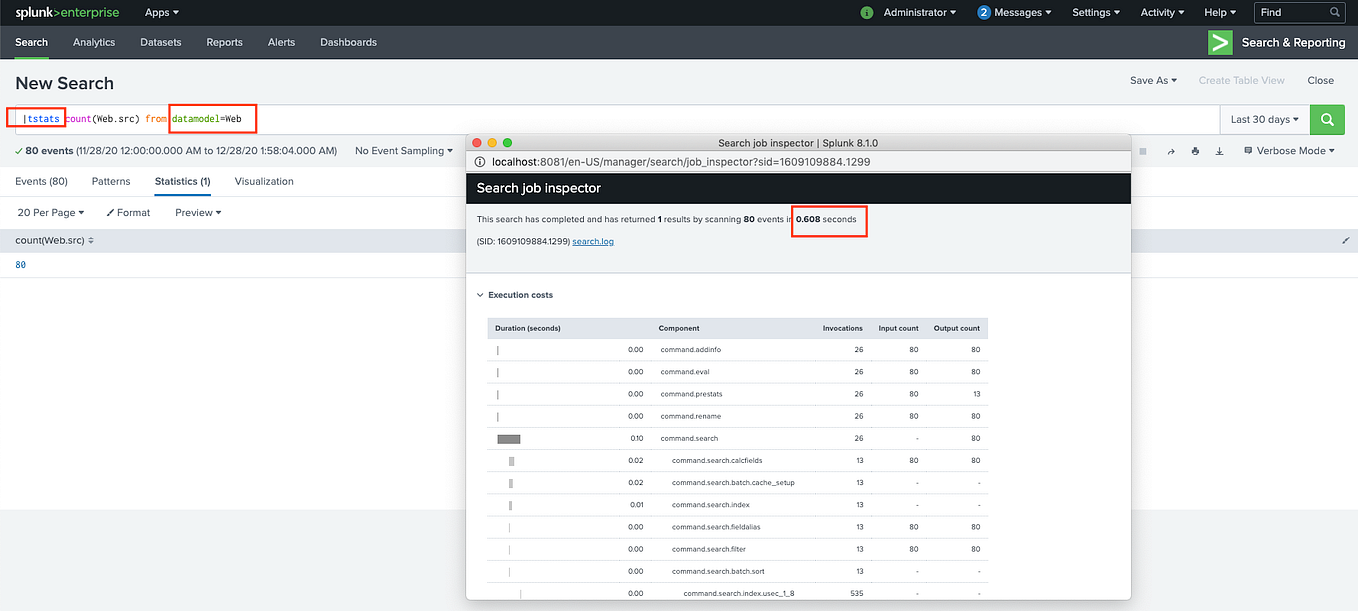Open the No Event Sampling dropdown
This screenshot has width=1358, height=611.
pos(403,150)
